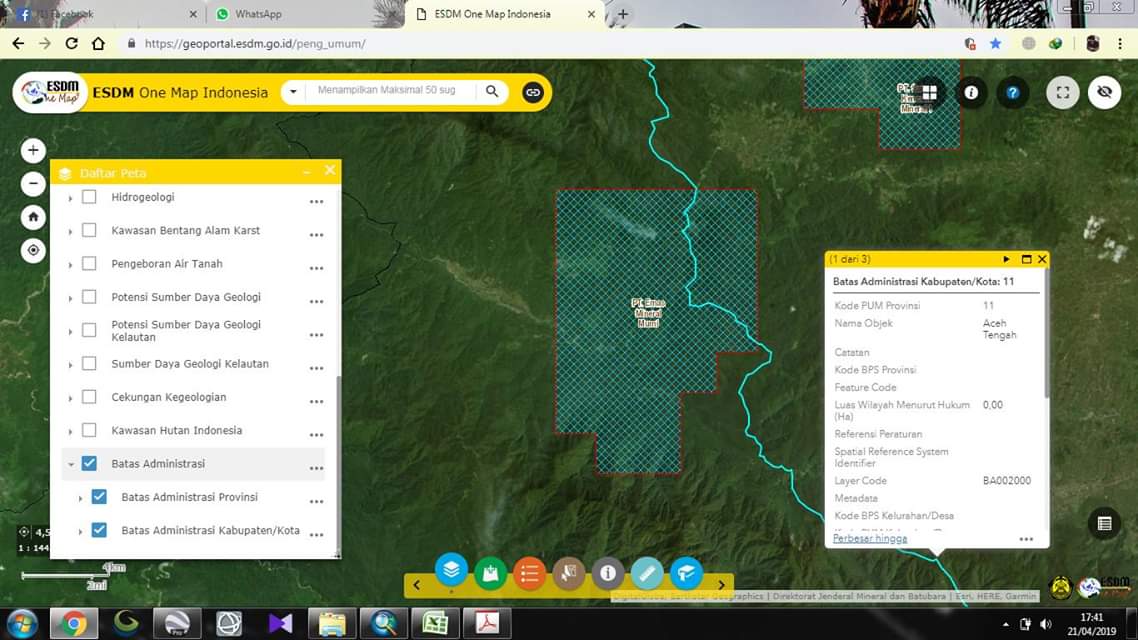Screen dimensions: 1138x640
Task: Open options menu for Pengeboran Air Tanah
Action: click(316, 268)
